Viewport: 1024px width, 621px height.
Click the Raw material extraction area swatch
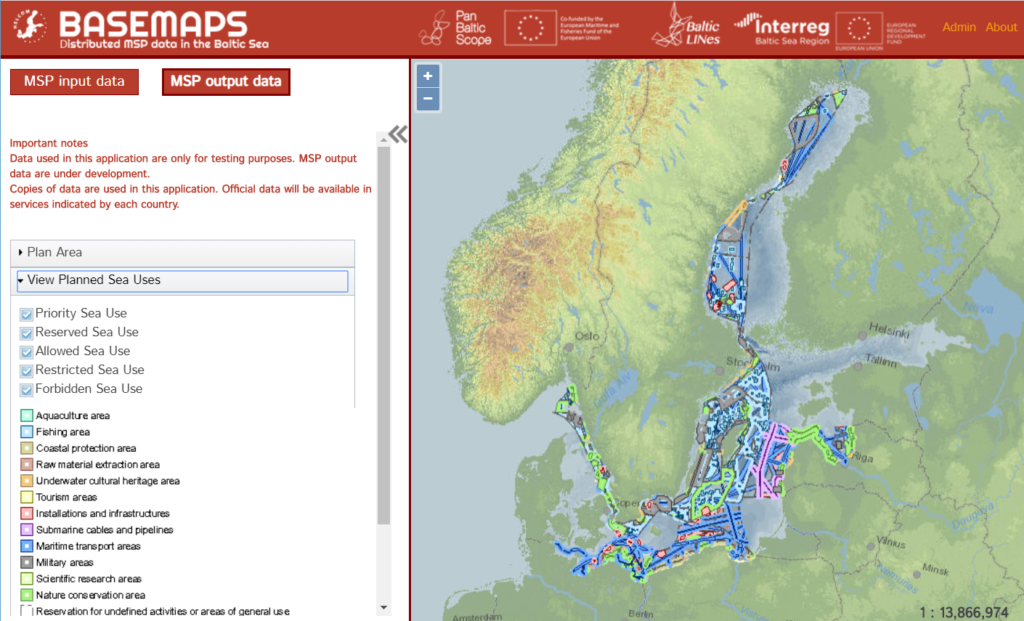click(26, 464)
